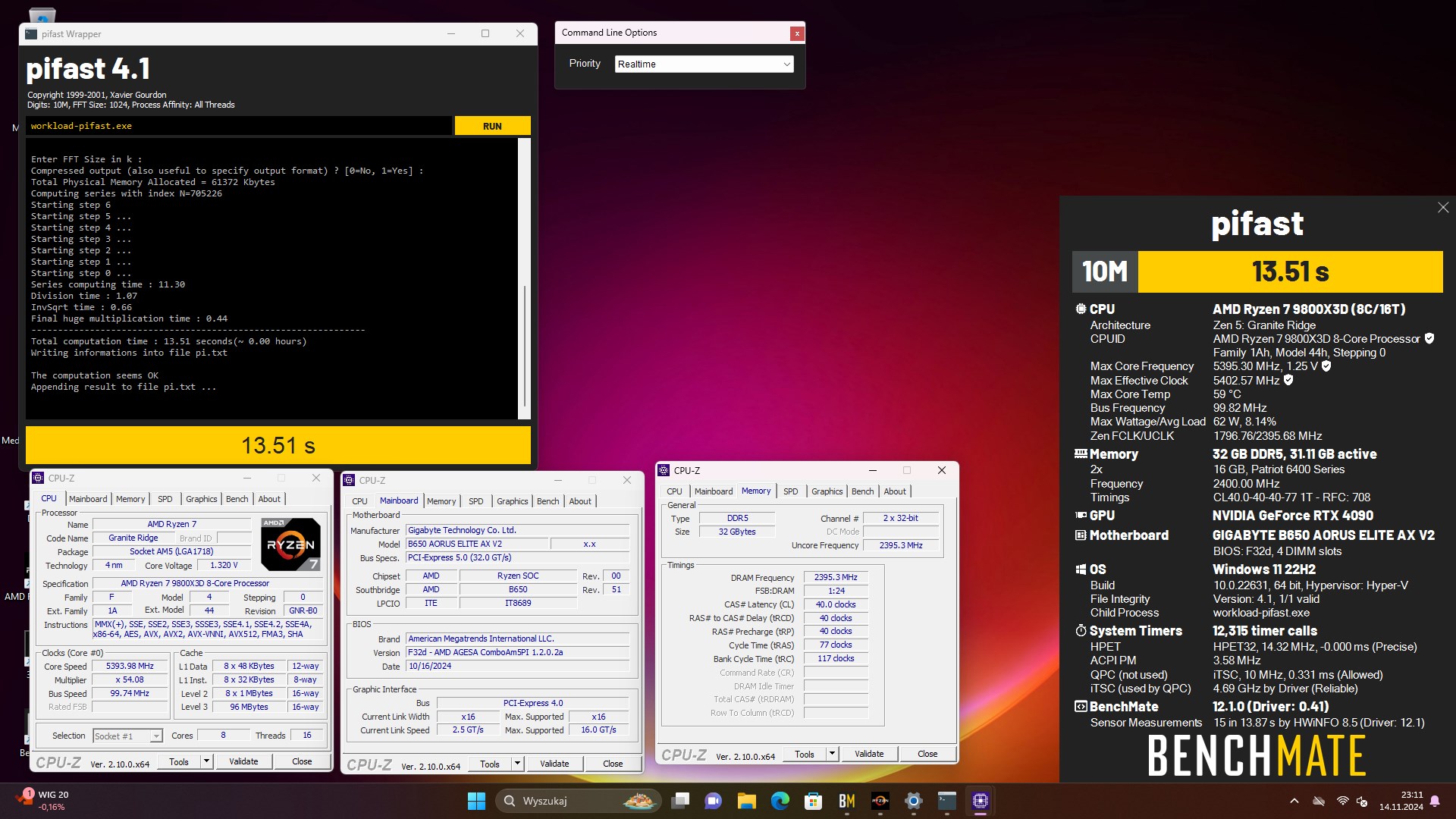Open the Bench tab in the middle CPU-Z window
Viewport: 1456px width, 819px height.
coord(548,502)
